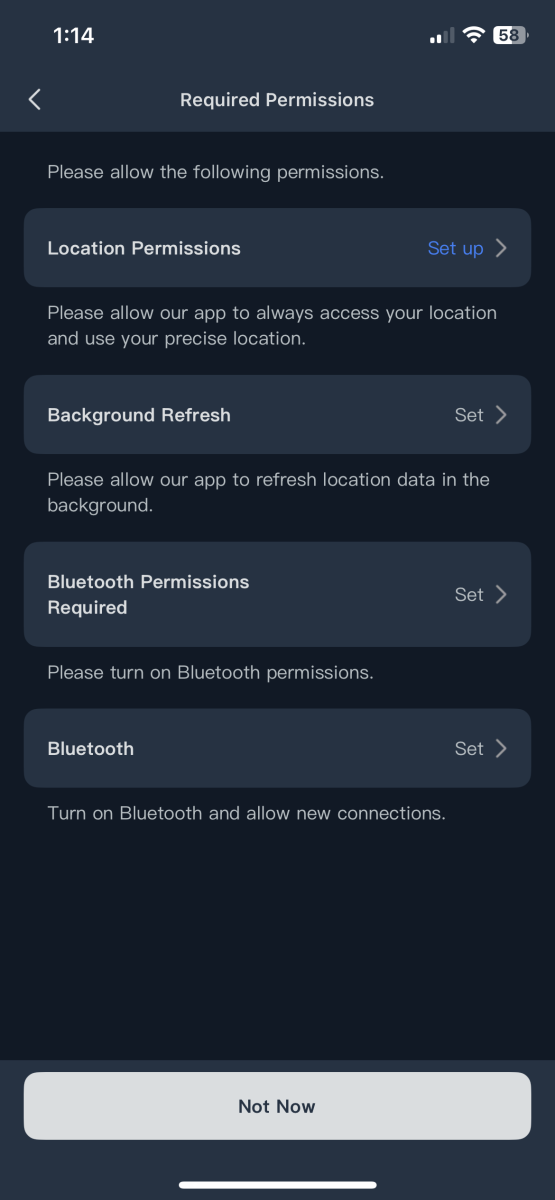Open chevron in Bluetooth Permissions Required row
Image resolution: width=555 pixels, height=1200 pixels.
[501, 594]
